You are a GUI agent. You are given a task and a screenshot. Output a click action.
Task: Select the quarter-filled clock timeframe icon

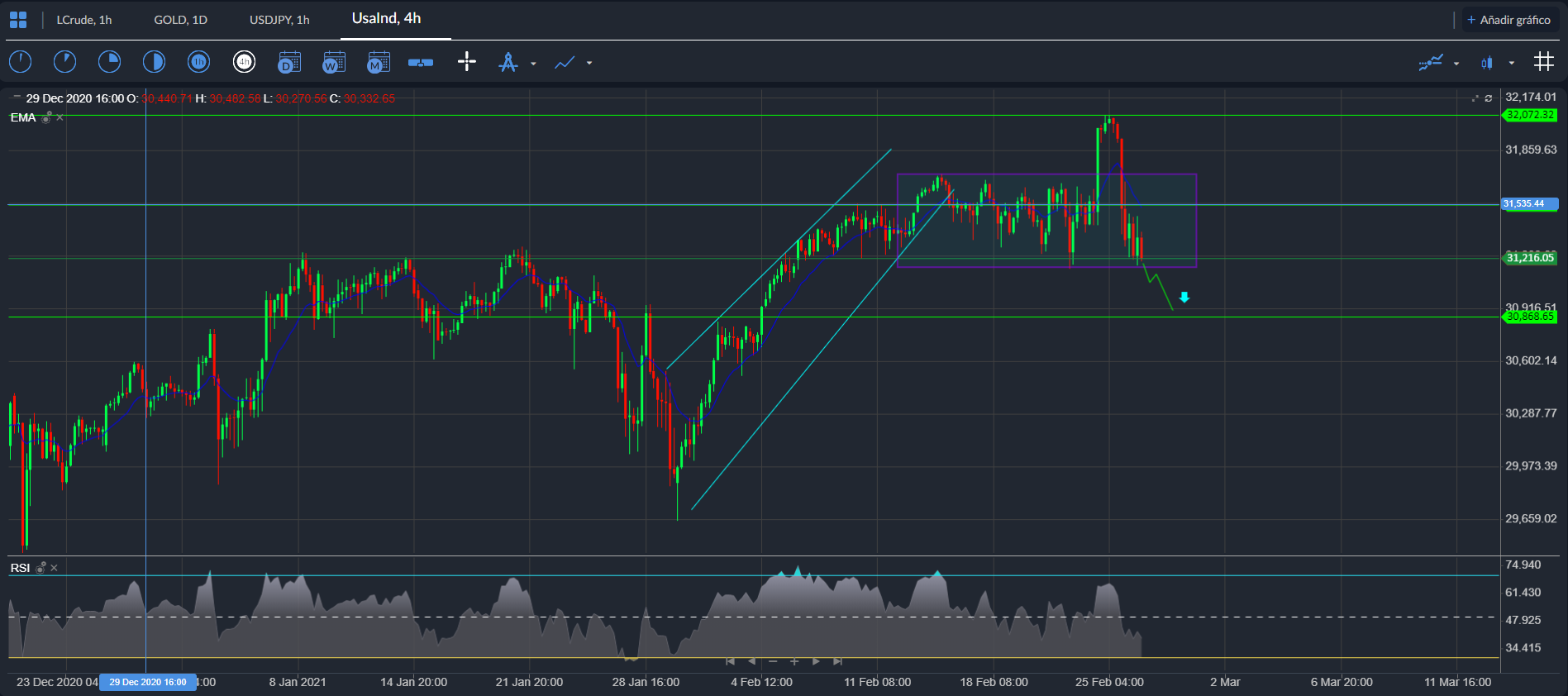click(x=109, y=62)
